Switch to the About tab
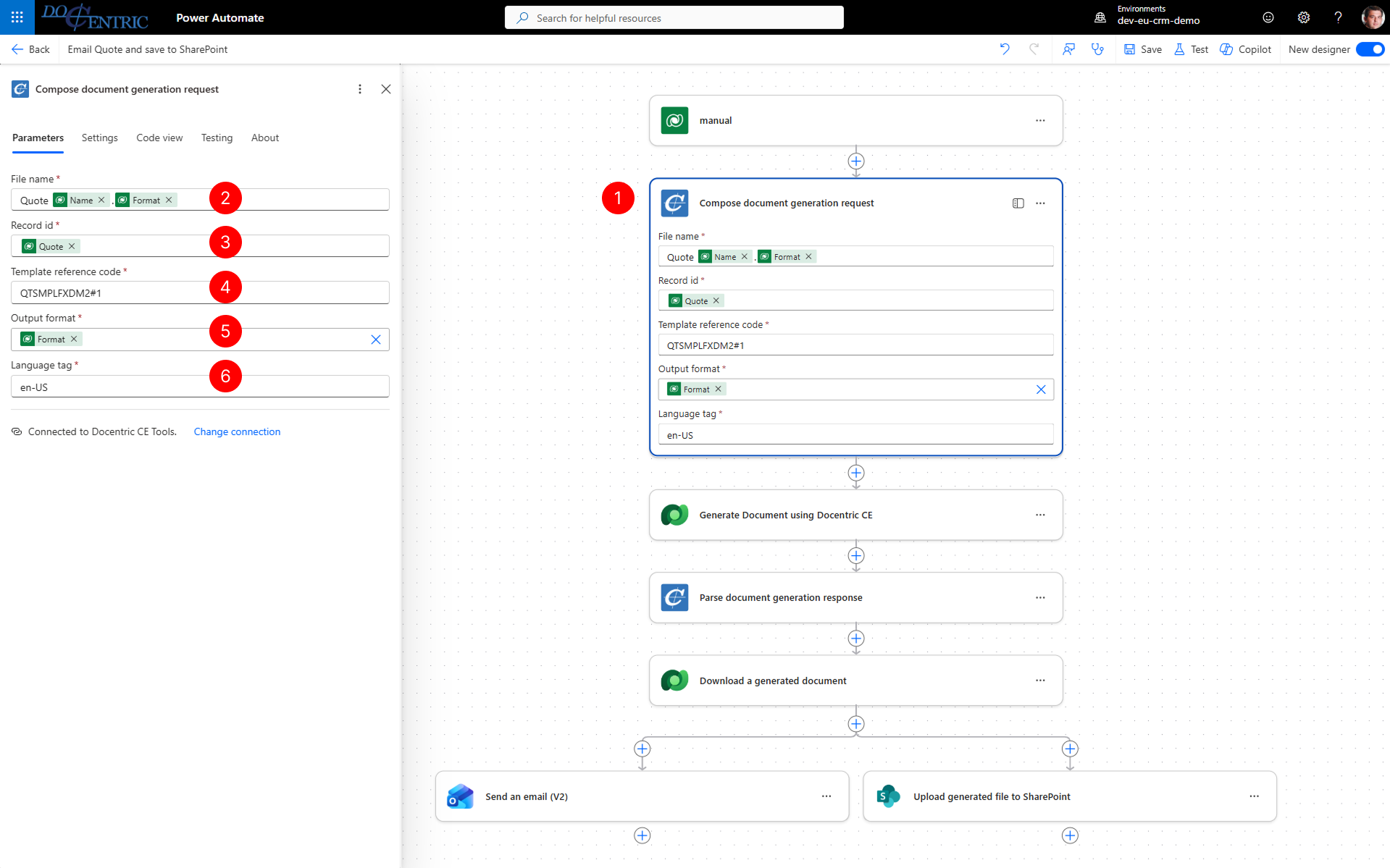The width and height of the screenshot is (1390, 868). [x=264, y=138]
